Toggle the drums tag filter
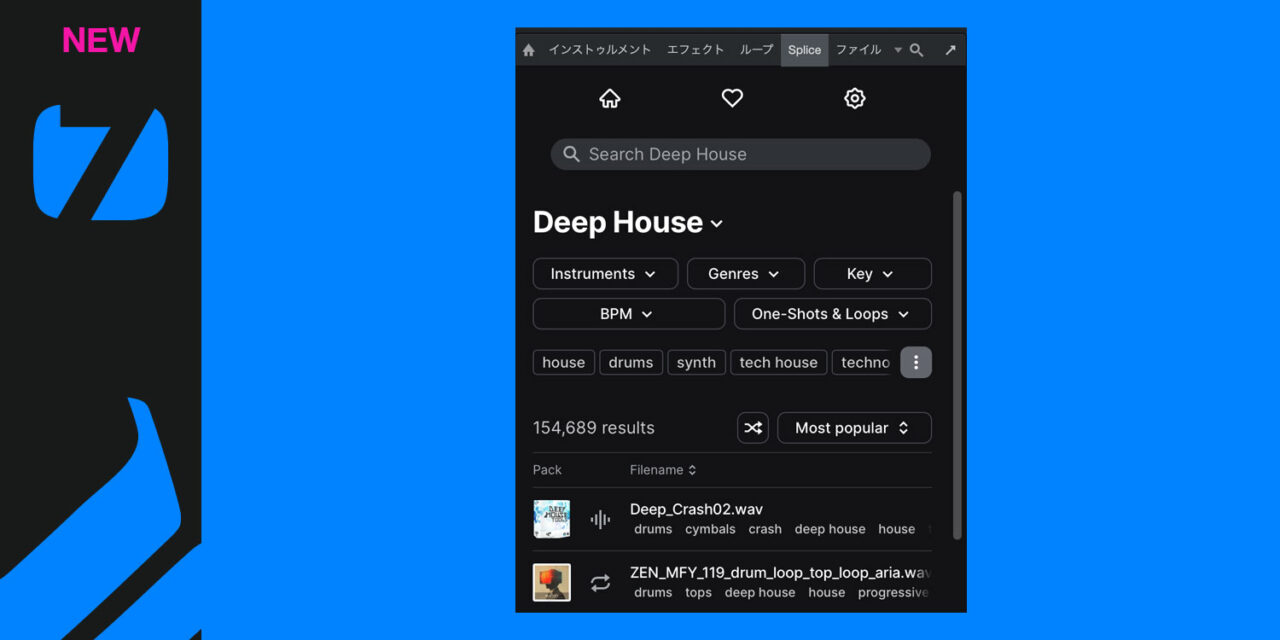The height and width of the screenshot is (640, 1280). pyautogui.click(x=631, y=363)
